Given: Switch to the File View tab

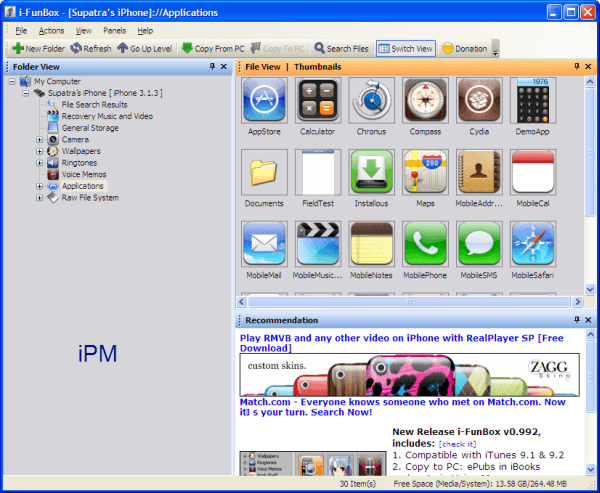Looking at the screenshot, I should click(262, 67).
